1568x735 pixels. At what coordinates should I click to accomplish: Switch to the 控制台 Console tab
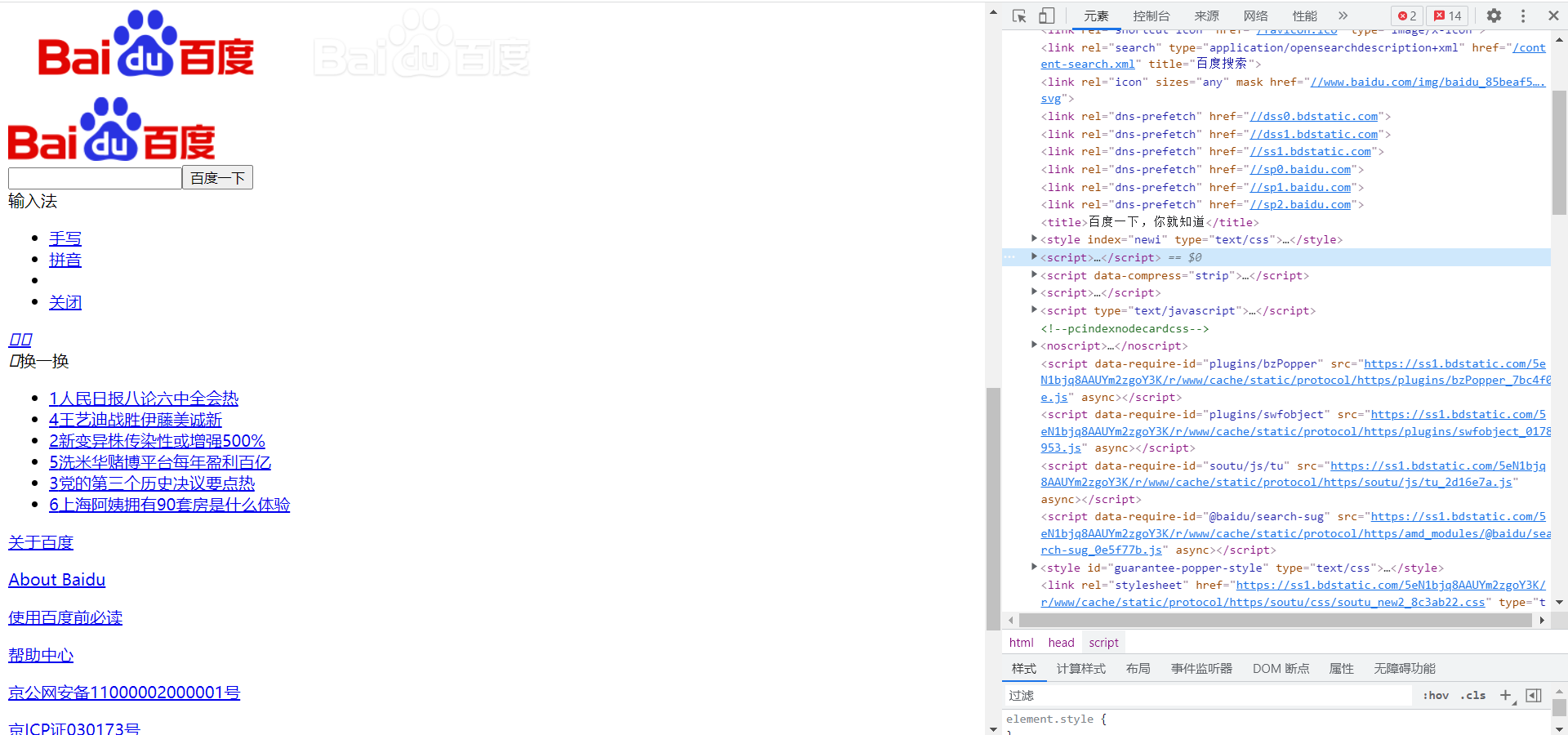(1151, 16)
